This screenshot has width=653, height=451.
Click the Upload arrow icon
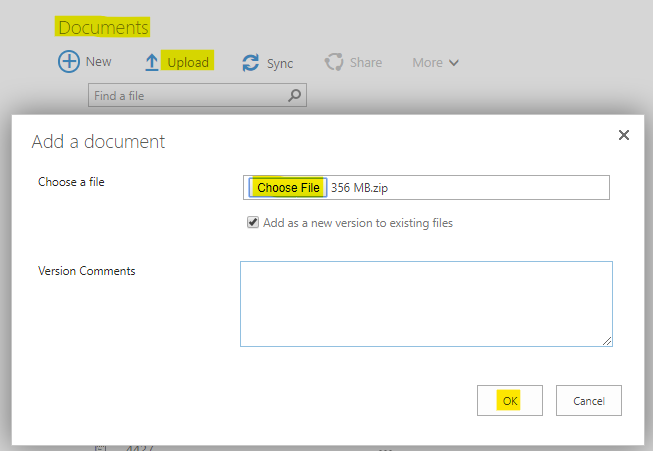pos(152,62)
